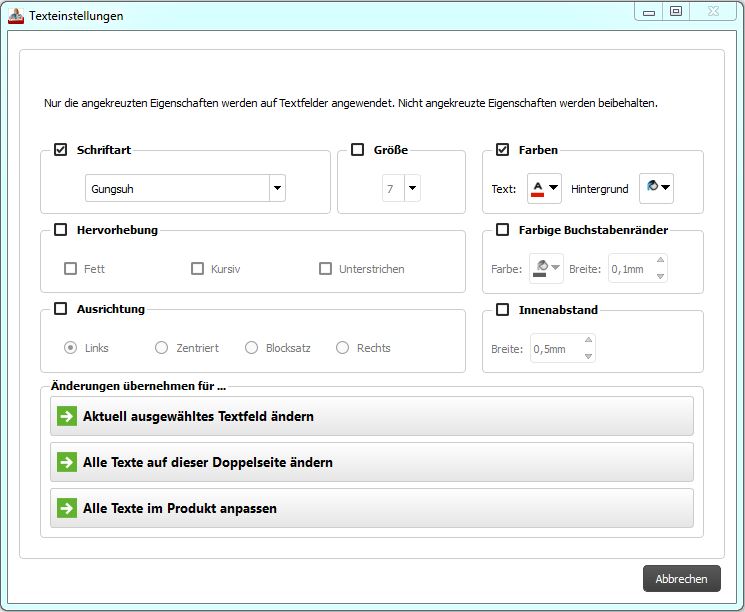Click green arrow beside Aktuell ausgewähltes Textfeld
The width and height of the screenshot is (745, 612).
(x=67, y=416)
